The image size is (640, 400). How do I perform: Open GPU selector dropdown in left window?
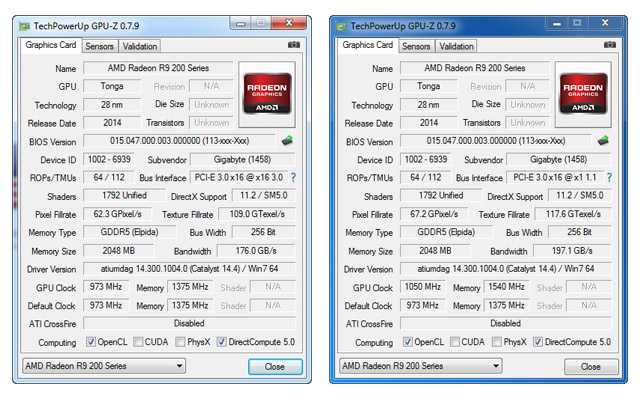[104, 366]
